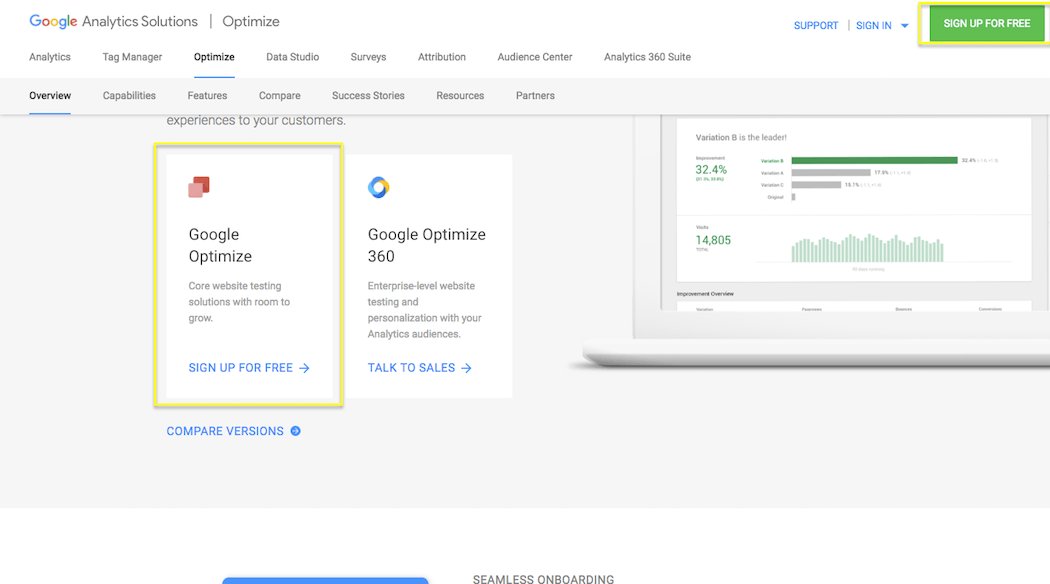Click the Talk to Sales link
Image resolution: width=1050 pixels, height=584 pixels.
[411, 368]
